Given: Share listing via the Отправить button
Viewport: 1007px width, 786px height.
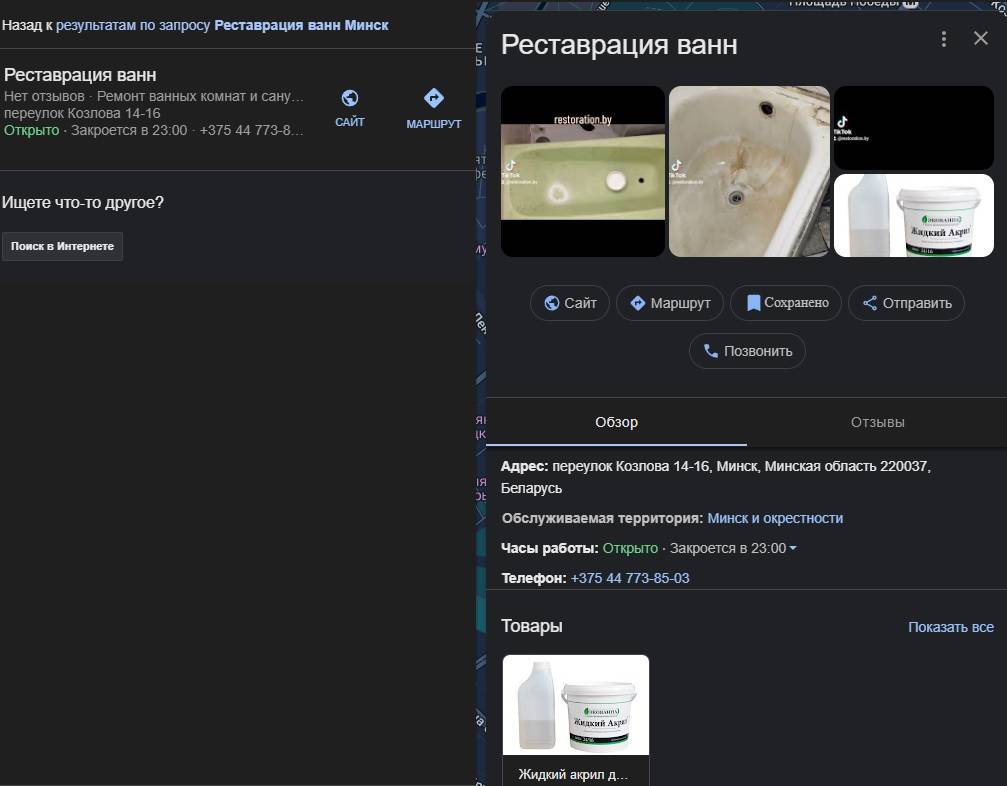Looking at the screenshot, I should click(906, 303).
